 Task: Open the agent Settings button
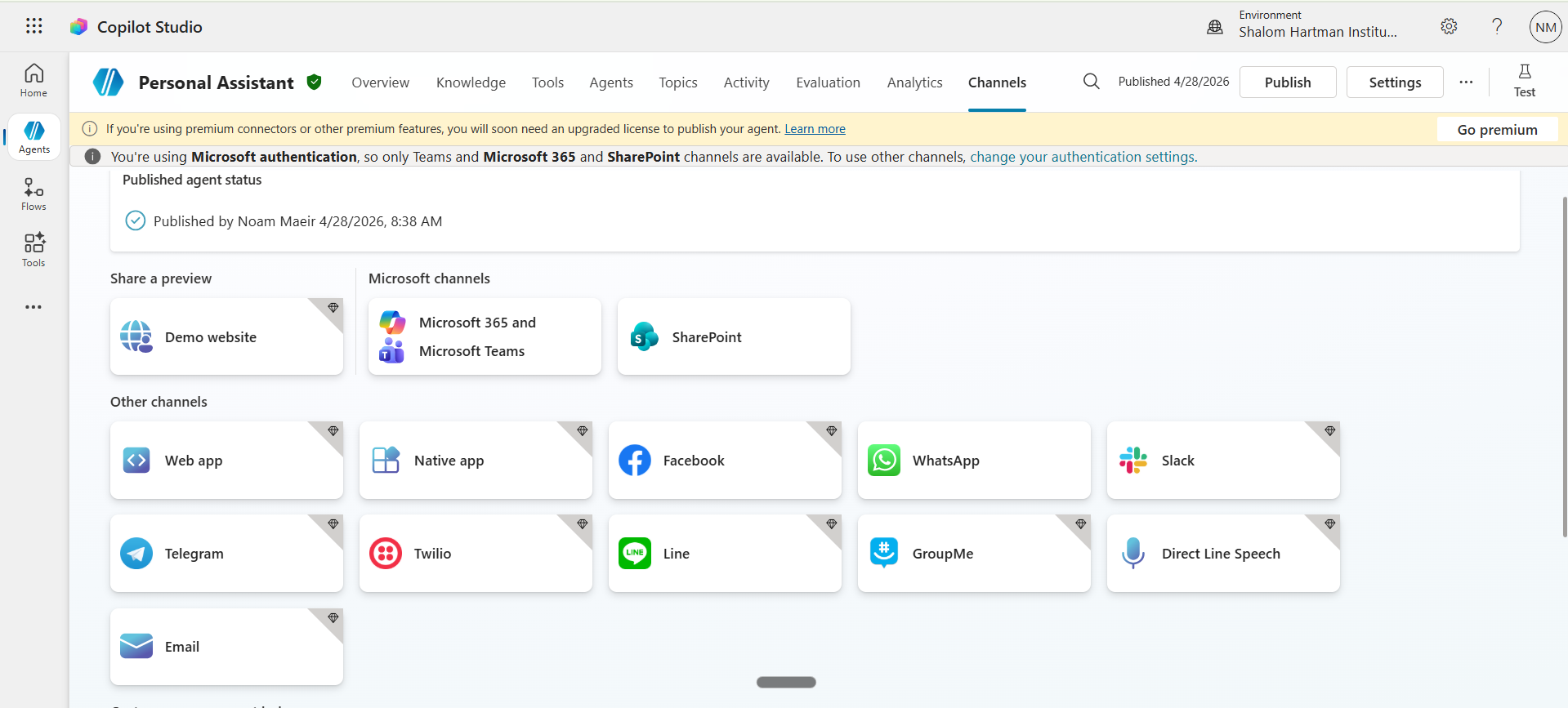coord(1395,82)
